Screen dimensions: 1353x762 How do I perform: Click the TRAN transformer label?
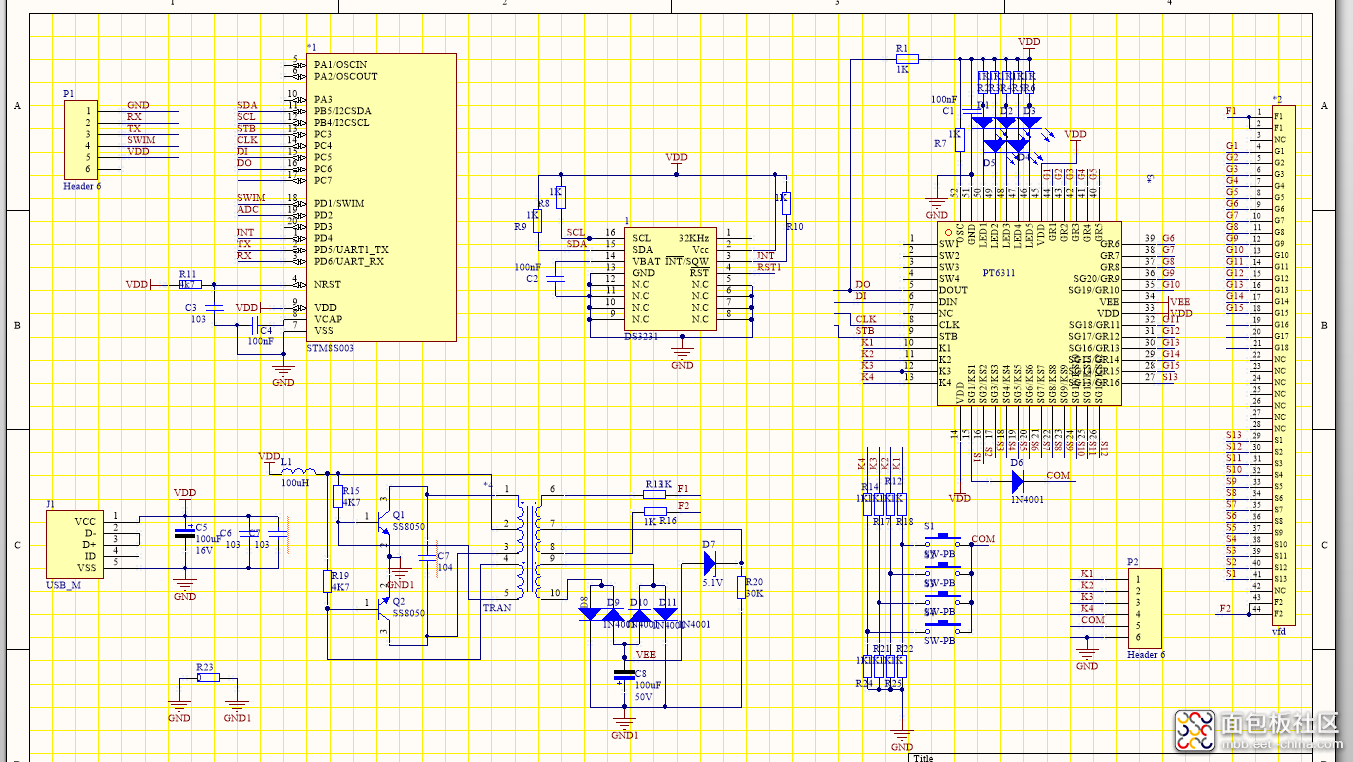click(x=497, y=608)
